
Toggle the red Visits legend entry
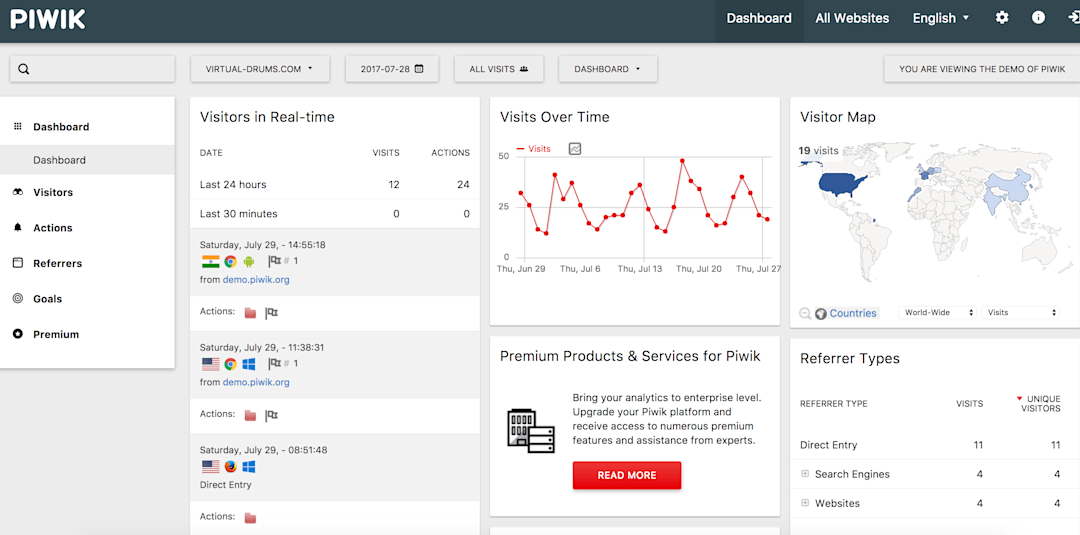coord(533,149)
